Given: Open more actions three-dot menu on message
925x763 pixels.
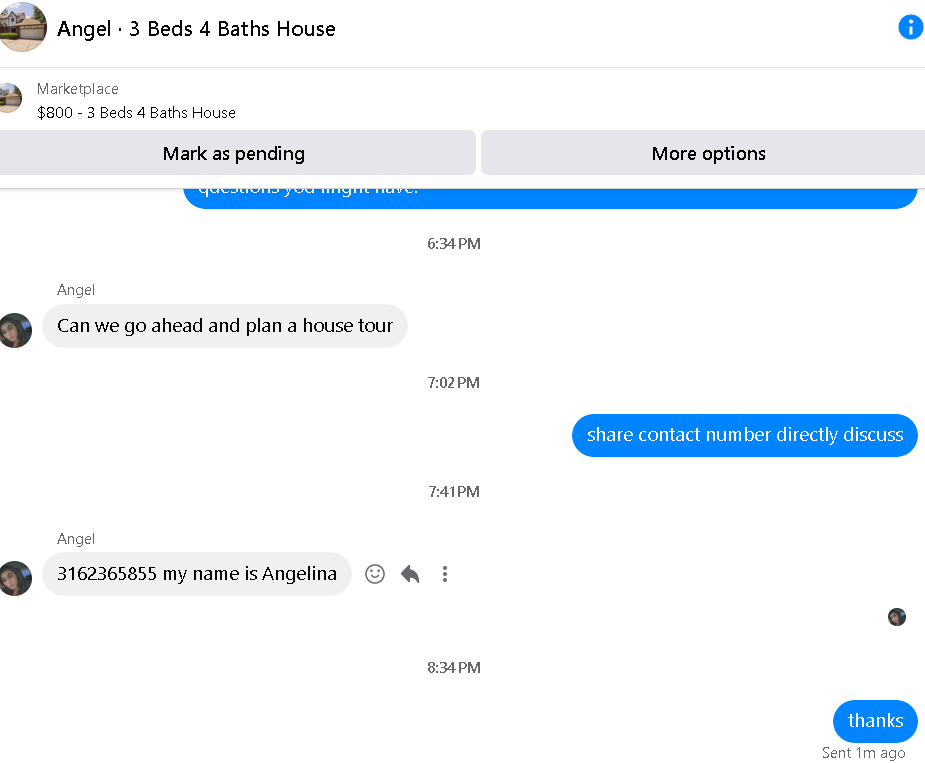Looking at the screenshot, I should [445, 574].
